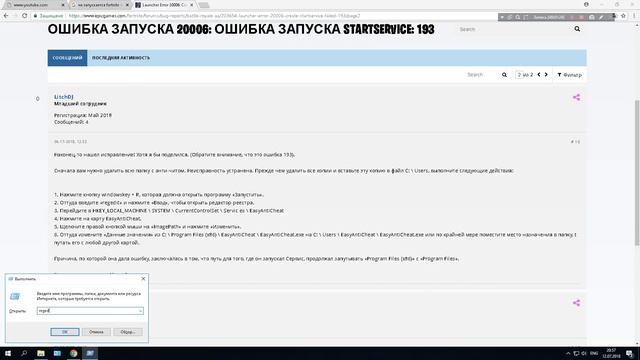The width and height of the screenshot is (640, 360).
Task: Open the Фильтр filter dropdown
Action: coord(569,75)
